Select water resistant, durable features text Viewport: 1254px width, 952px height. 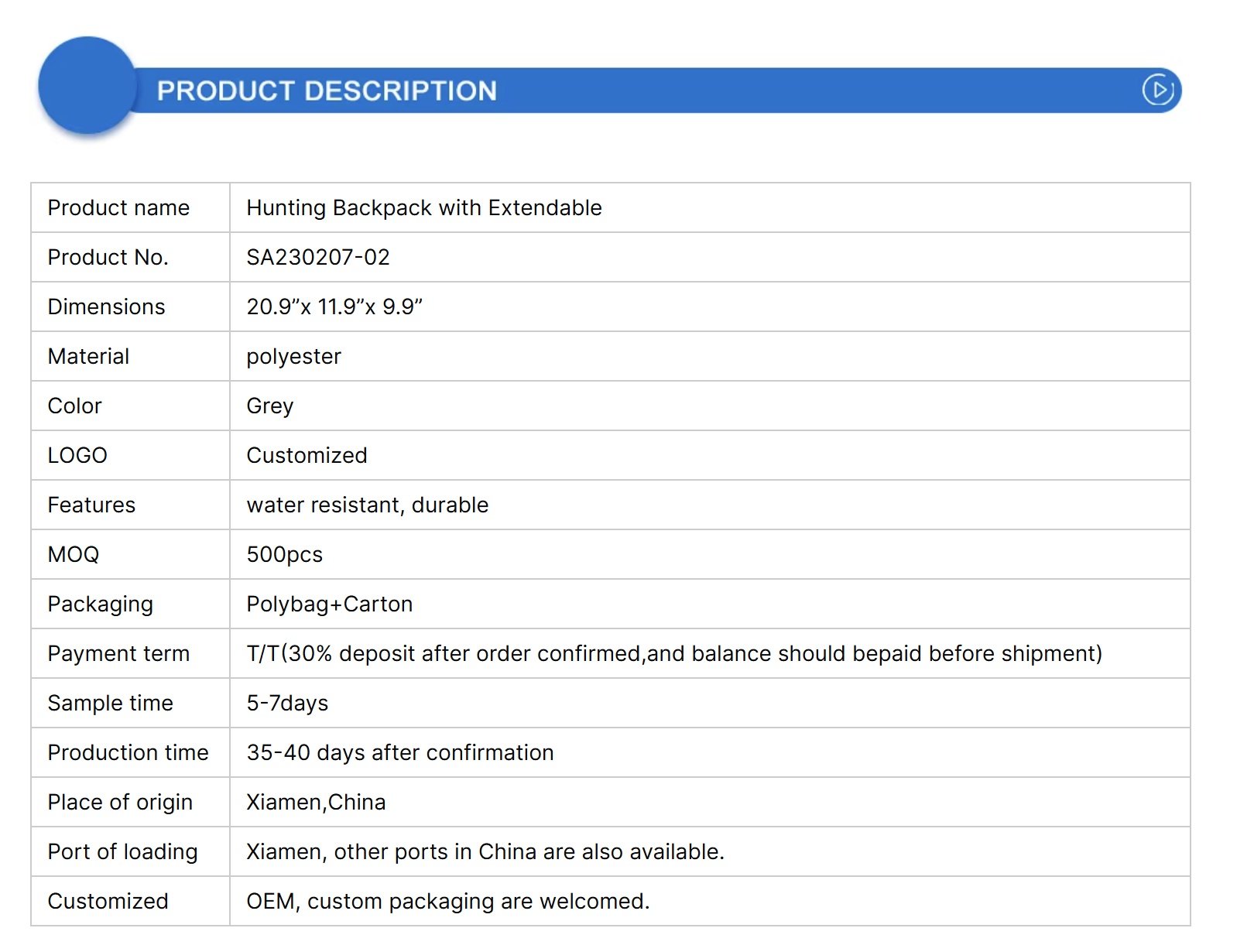368,505
